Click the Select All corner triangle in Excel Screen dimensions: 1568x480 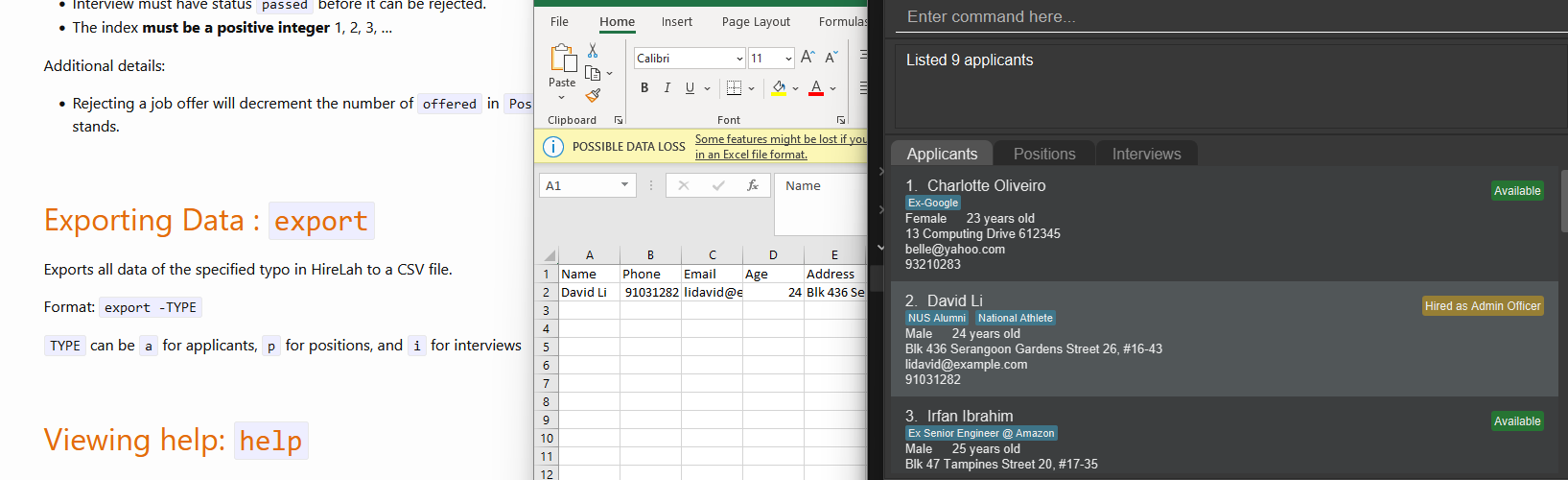(x=549, y=255)
